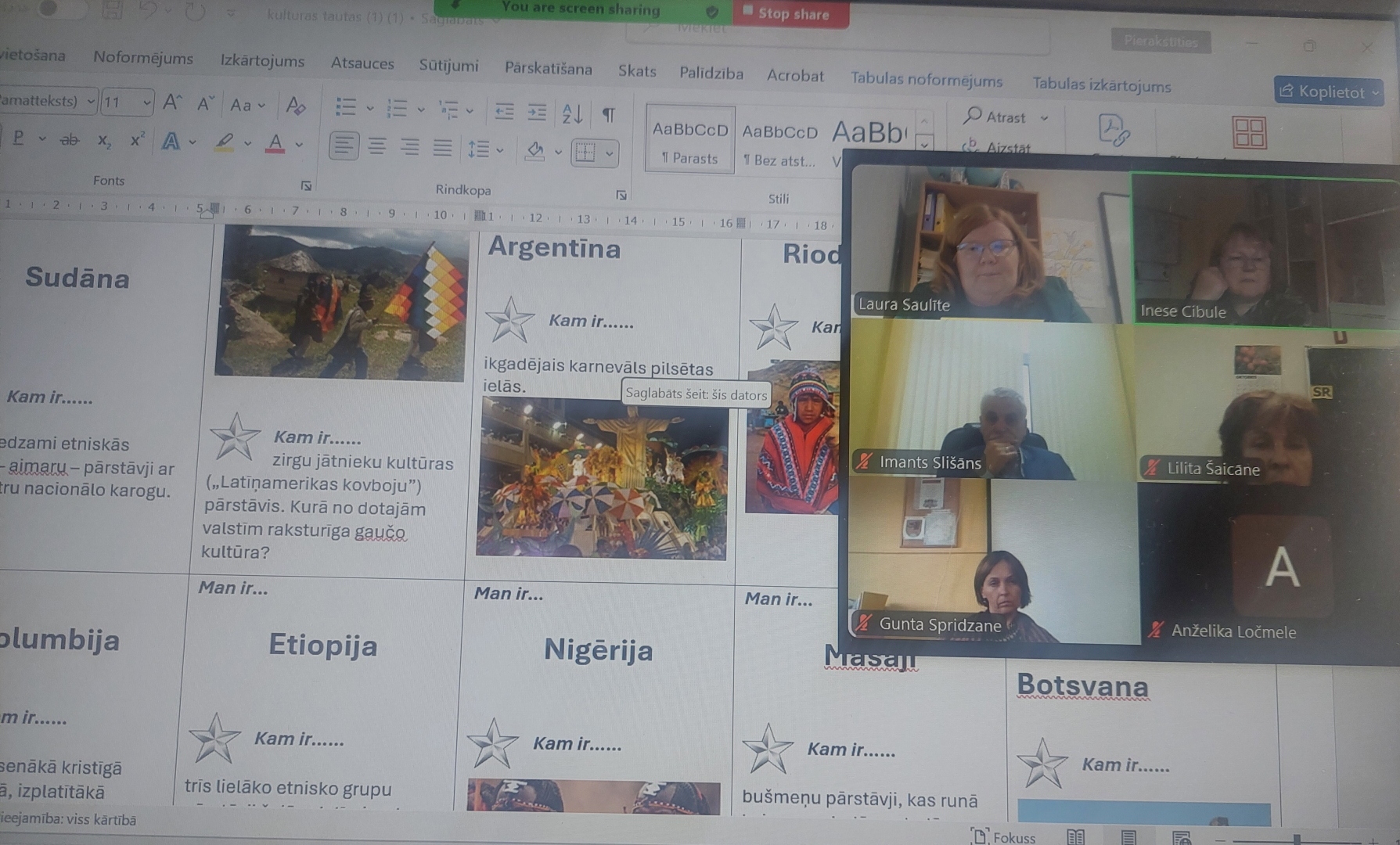Click the increase indent icon
This screenshot has width=1400, height=845.
tap(537, 113)
